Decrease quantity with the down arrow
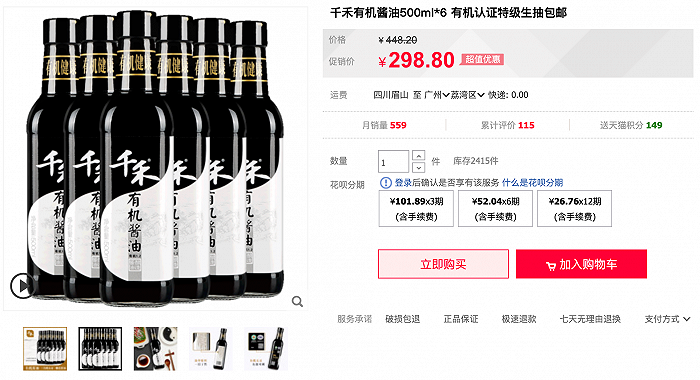The height and width of the screenshot is (380, 700). coord(418,167)
